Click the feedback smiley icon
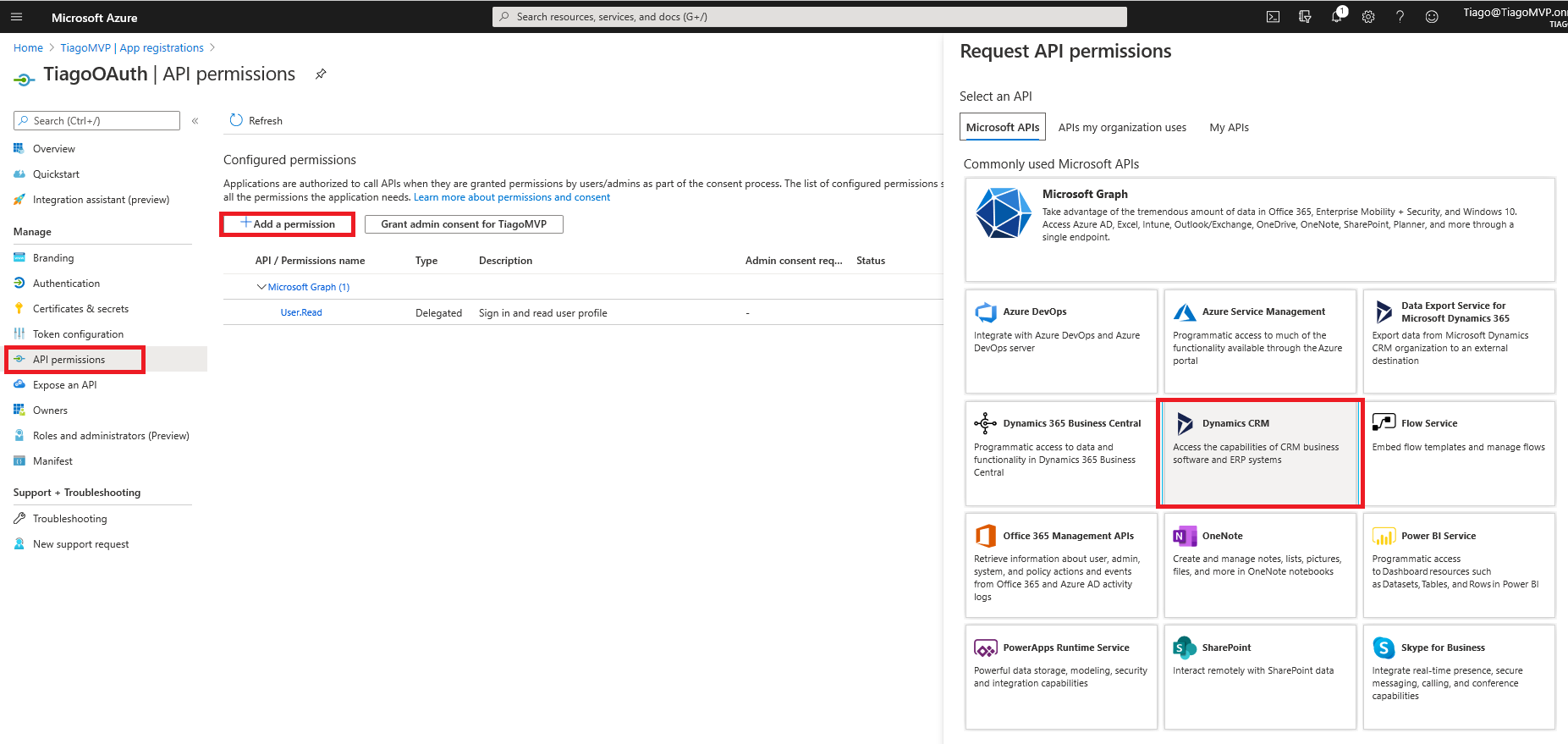Viewport: 1568px width, 744px height. [x=1432, y=17]
